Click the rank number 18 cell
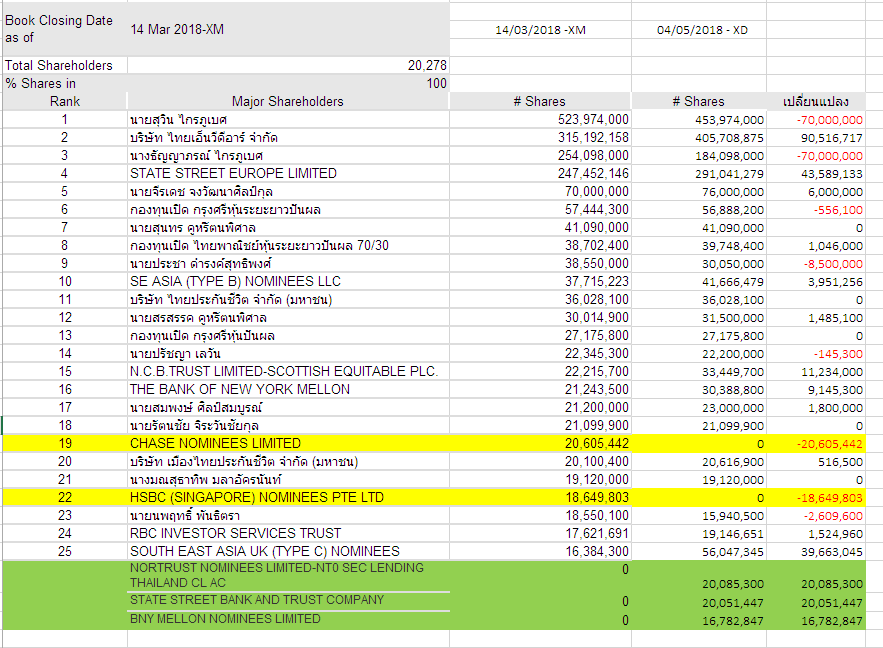Image resolution: width=883 pixels, height=648 pixels. (x=65, y=426)
